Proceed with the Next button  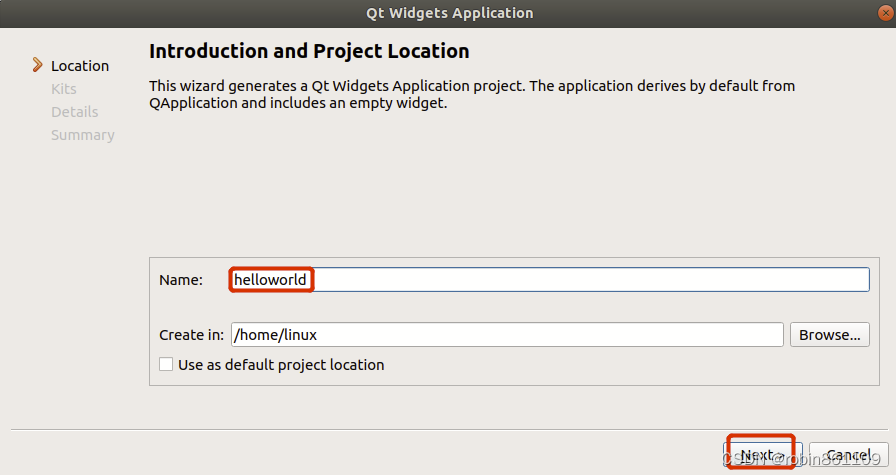pyautogui.click(x=763, y=454)
